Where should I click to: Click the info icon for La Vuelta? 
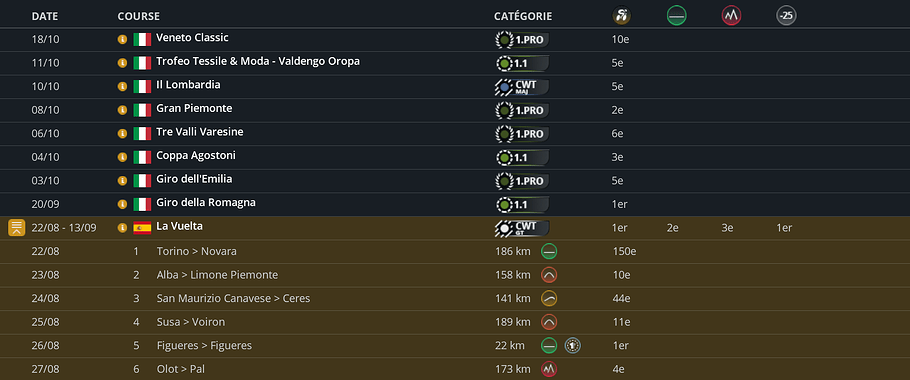point(122,228)
